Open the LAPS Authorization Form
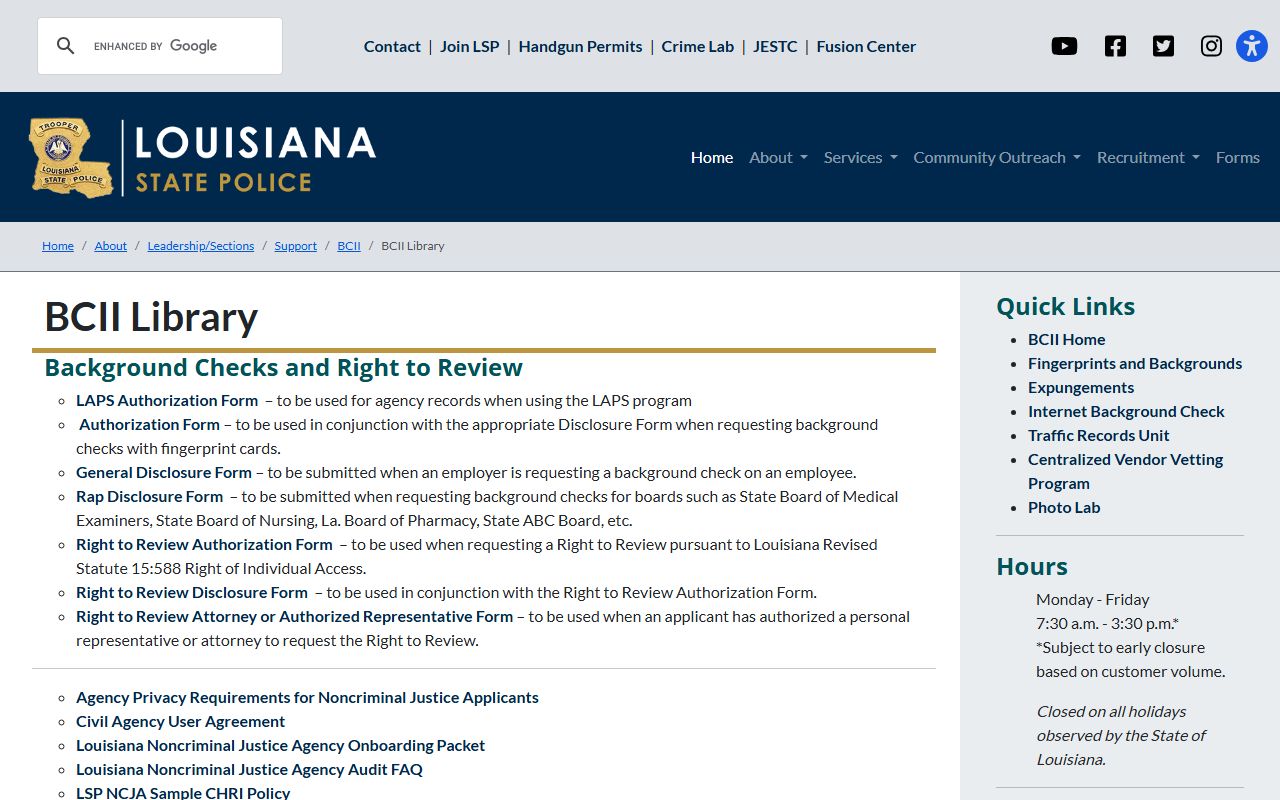 167,400
